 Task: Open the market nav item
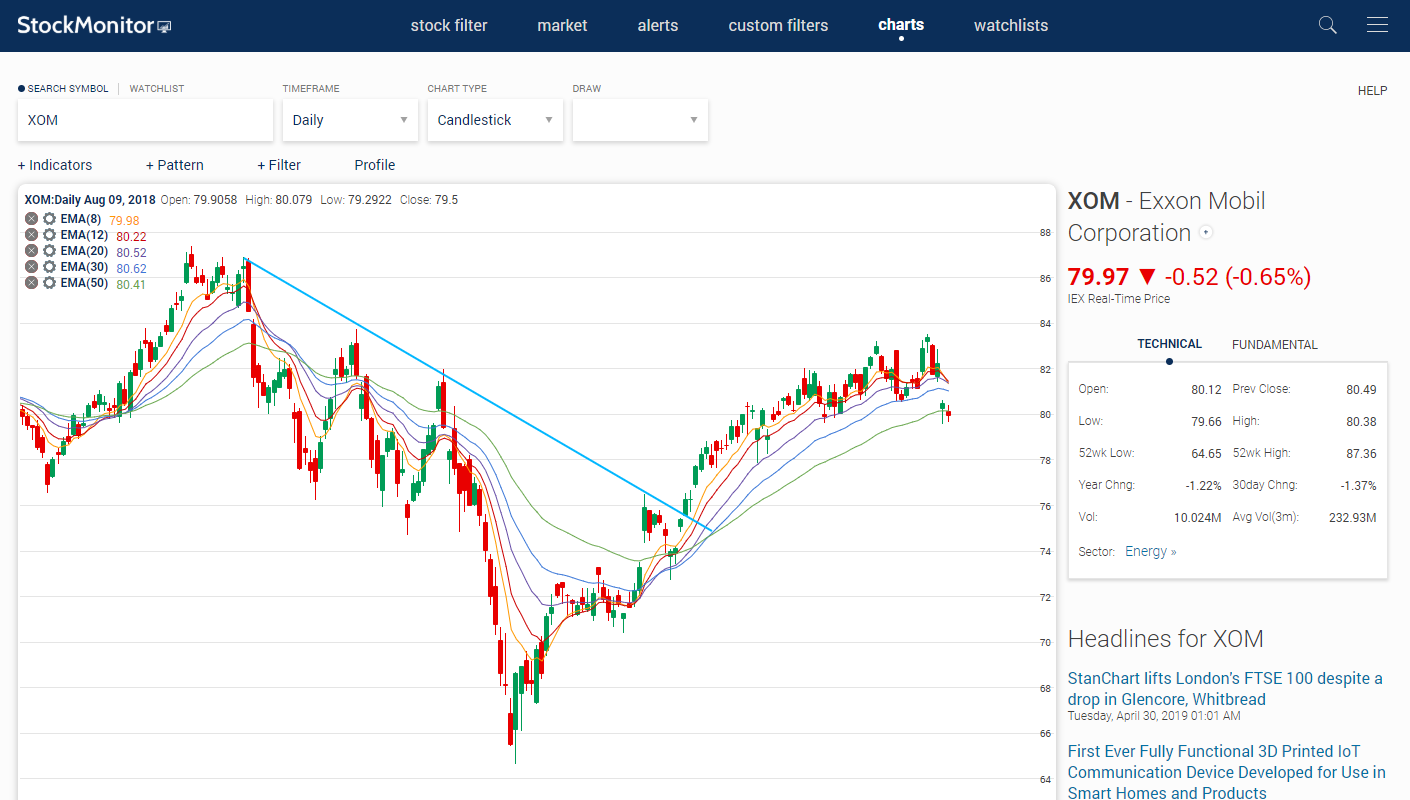[x=562, y=26]
